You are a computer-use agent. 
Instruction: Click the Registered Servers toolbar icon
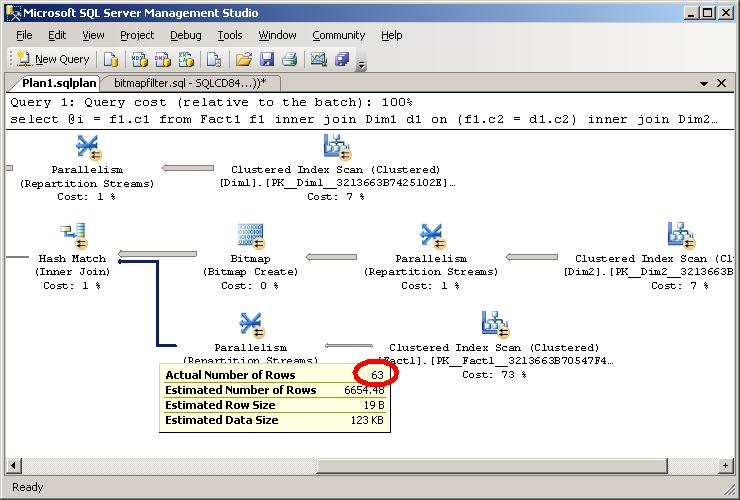pos(342,59)
